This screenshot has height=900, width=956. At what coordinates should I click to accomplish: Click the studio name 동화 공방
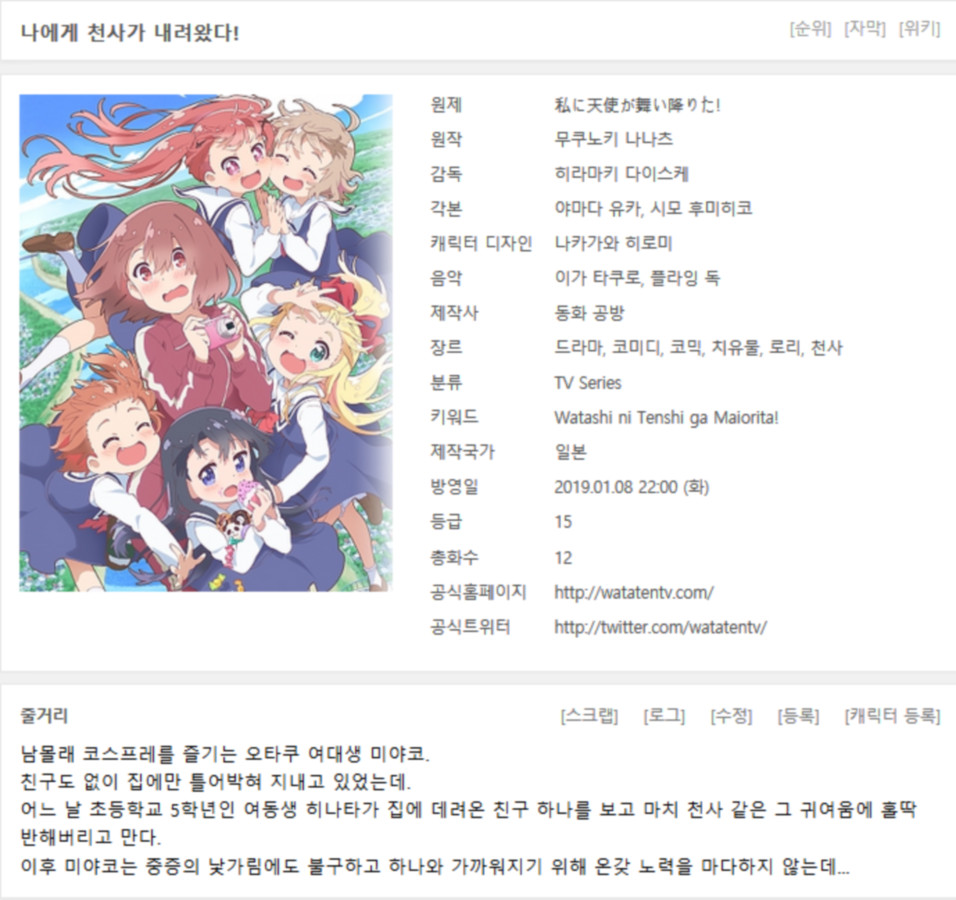[x=589, y=313]
